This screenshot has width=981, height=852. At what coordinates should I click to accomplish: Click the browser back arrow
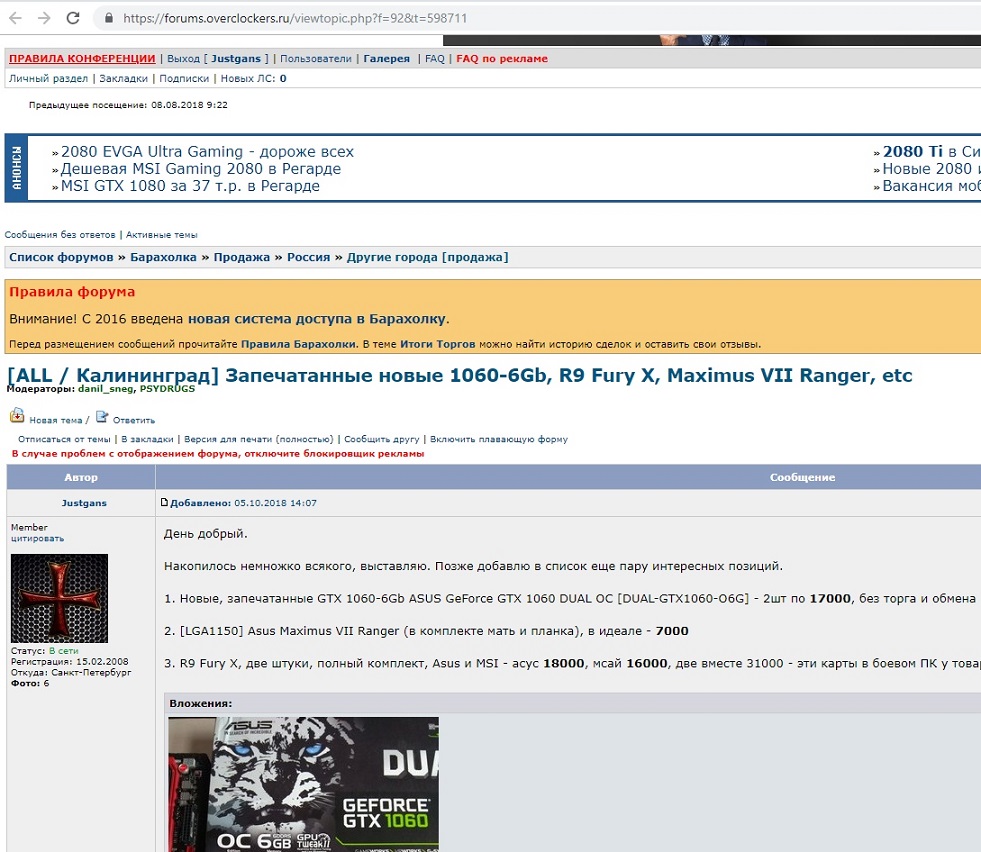(x=16, y=18)
